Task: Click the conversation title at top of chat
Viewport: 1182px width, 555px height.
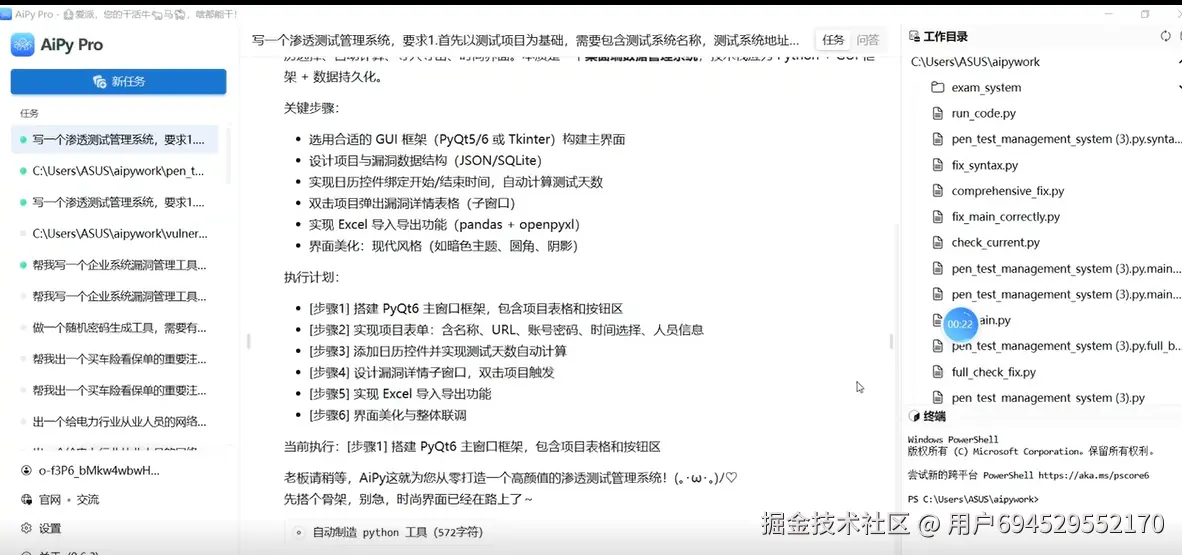Action: tap(525, 40)
